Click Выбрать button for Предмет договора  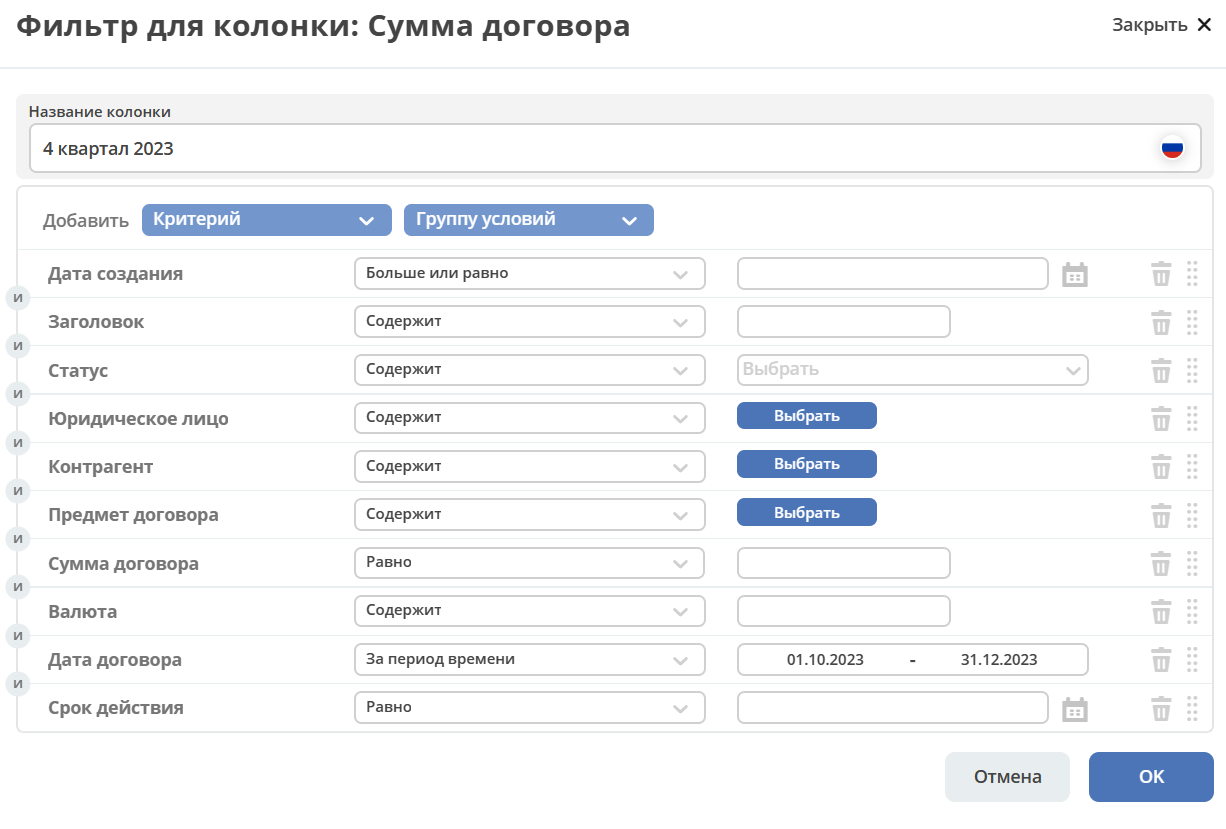(807, 512)
